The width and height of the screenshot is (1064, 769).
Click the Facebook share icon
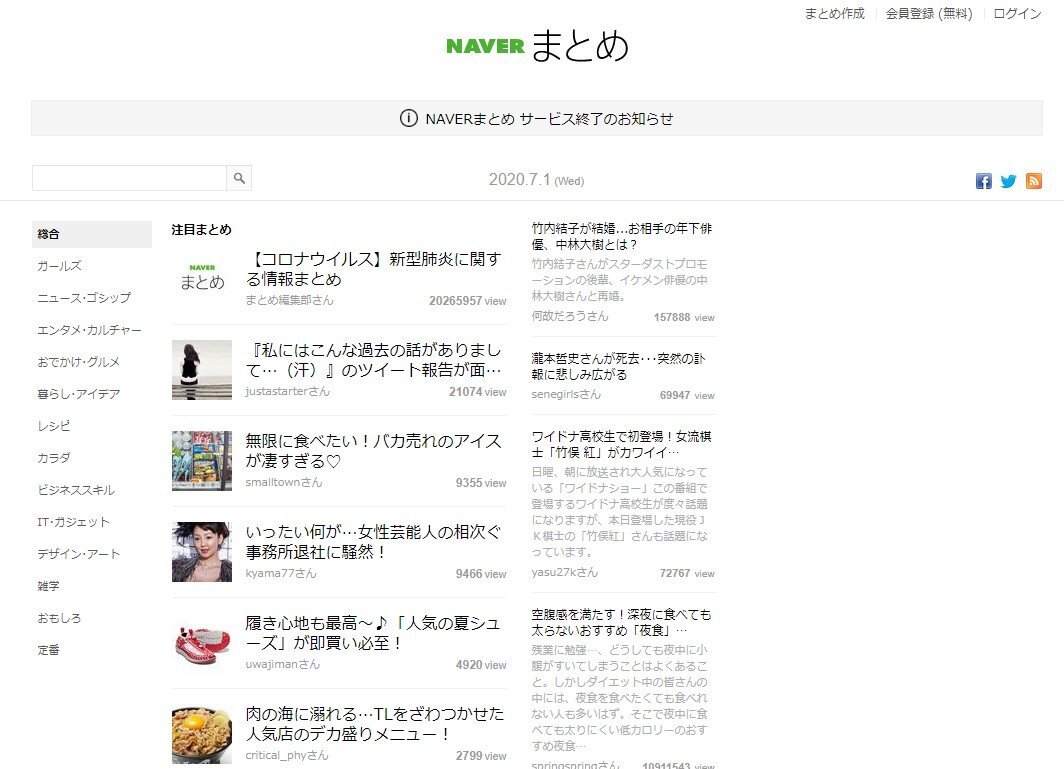click(x=984, y=181)
